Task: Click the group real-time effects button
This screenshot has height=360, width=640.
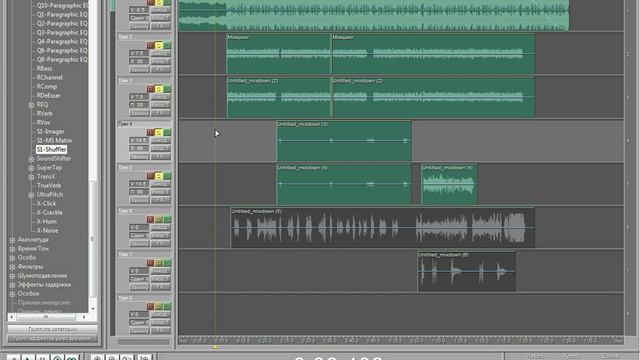Action: pos(52,339)
